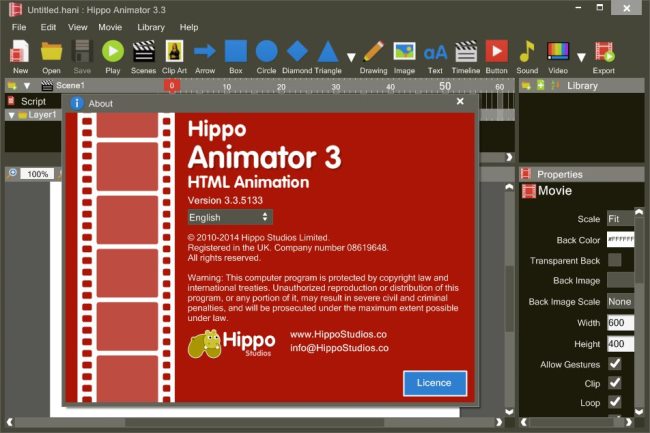The height and width of the screenshot is (433, 650).
Task: Click the zoom magnifier icon beside 100%
Action: pyautogui.click(x=12, y=173)
